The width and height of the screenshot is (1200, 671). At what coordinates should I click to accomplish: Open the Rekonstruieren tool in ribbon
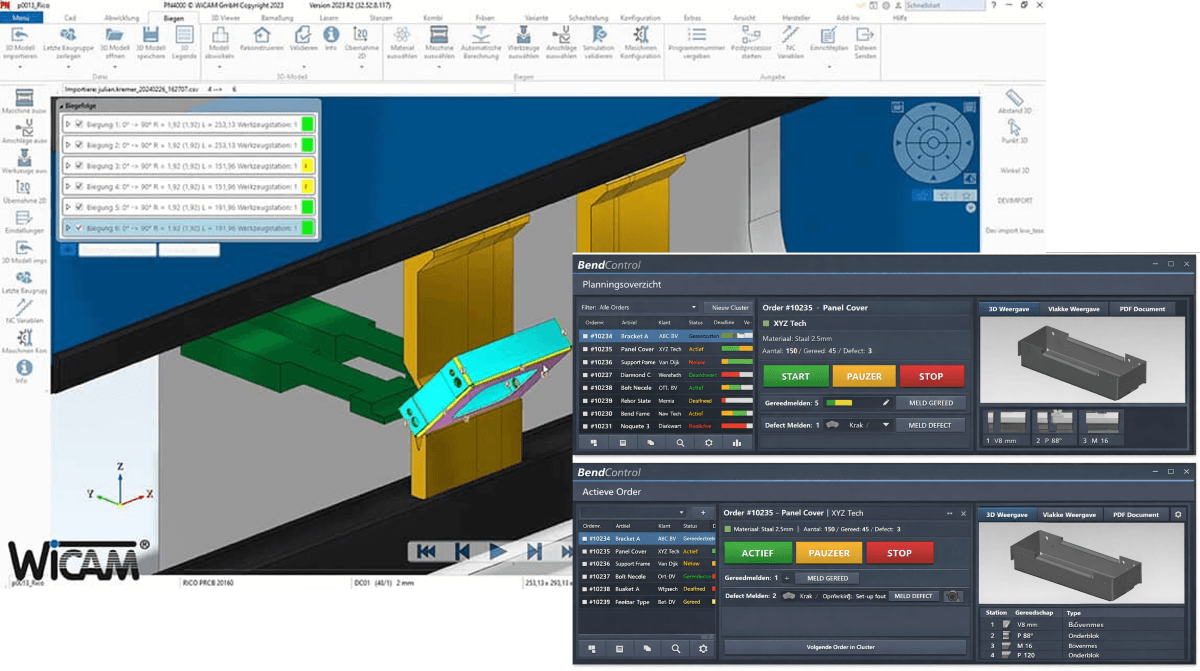pyautogui.click(x=262, y=40)
